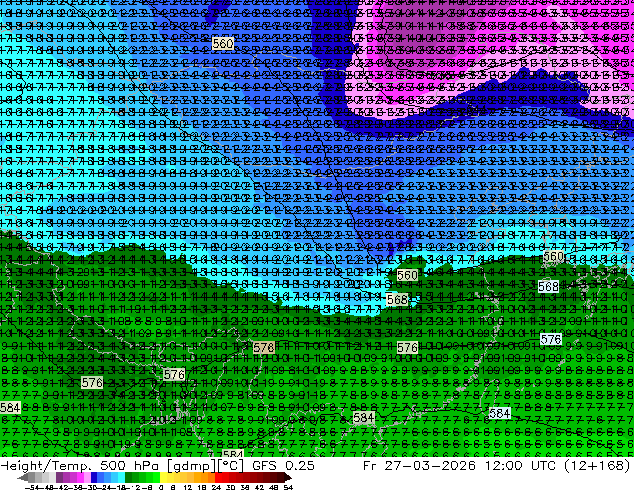
Task: Click the 584 contour label at left edge
Action: click(x=10, y=407)
